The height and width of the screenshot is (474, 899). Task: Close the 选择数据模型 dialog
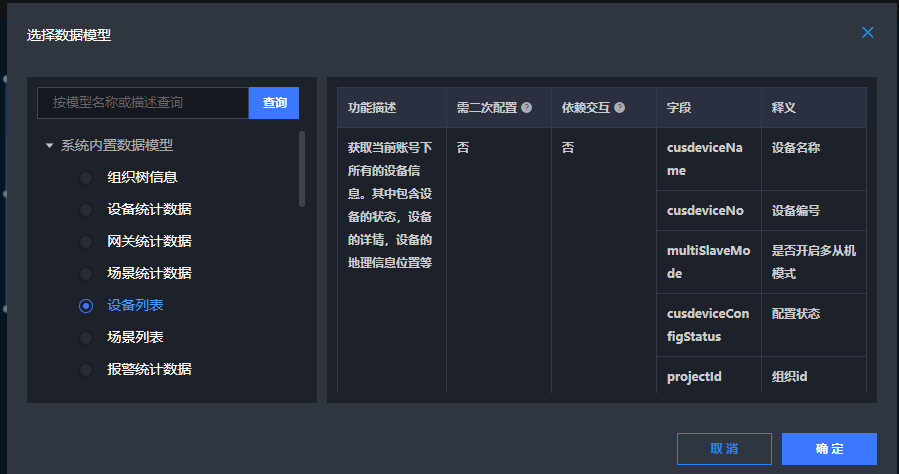867,33
